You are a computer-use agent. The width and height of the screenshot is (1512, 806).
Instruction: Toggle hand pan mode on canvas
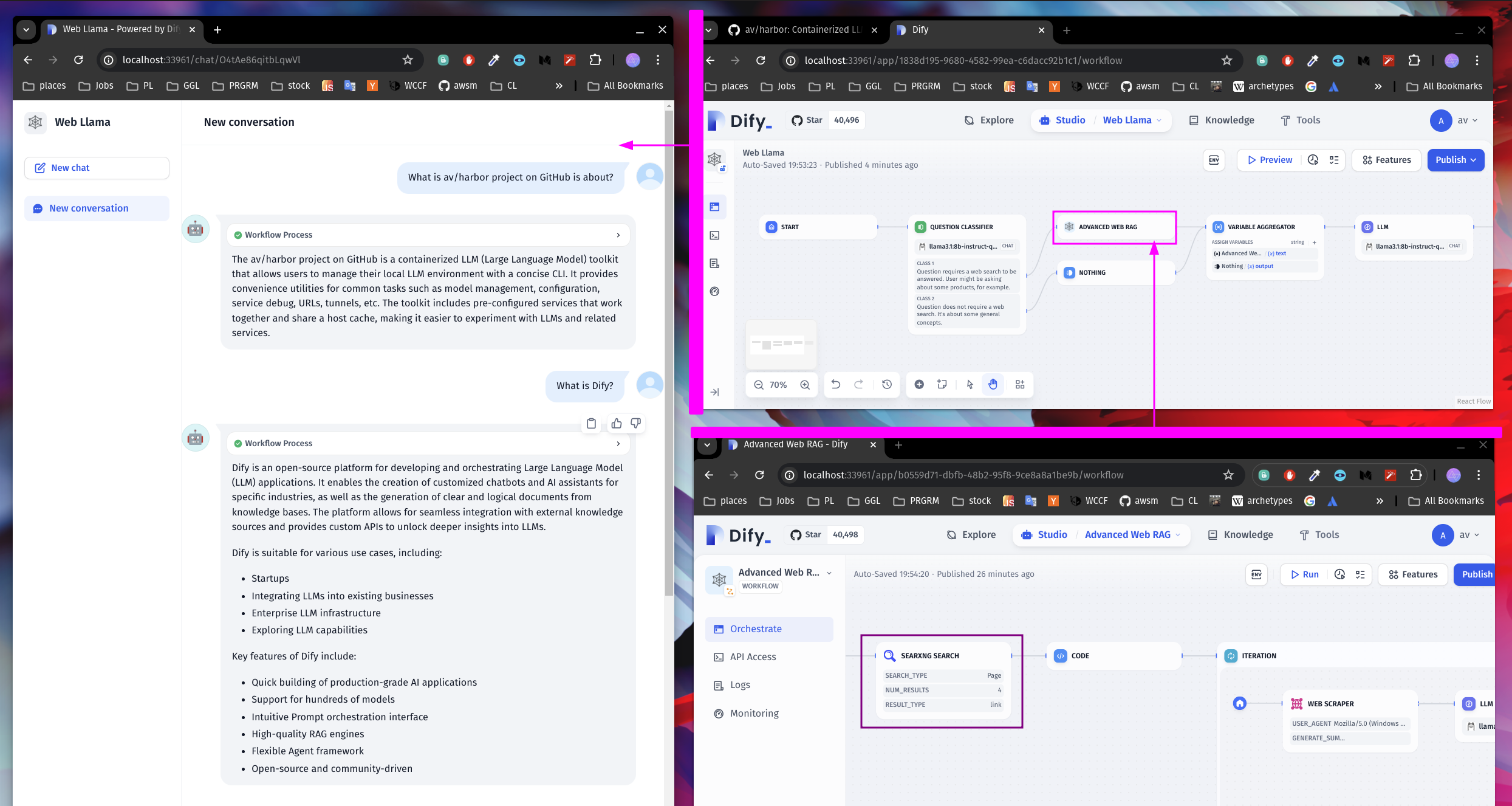point(993,384)
